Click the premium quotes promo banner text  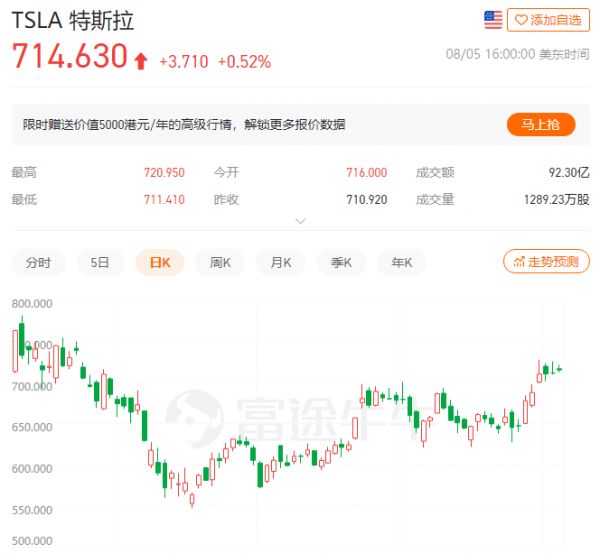[184, 124]
